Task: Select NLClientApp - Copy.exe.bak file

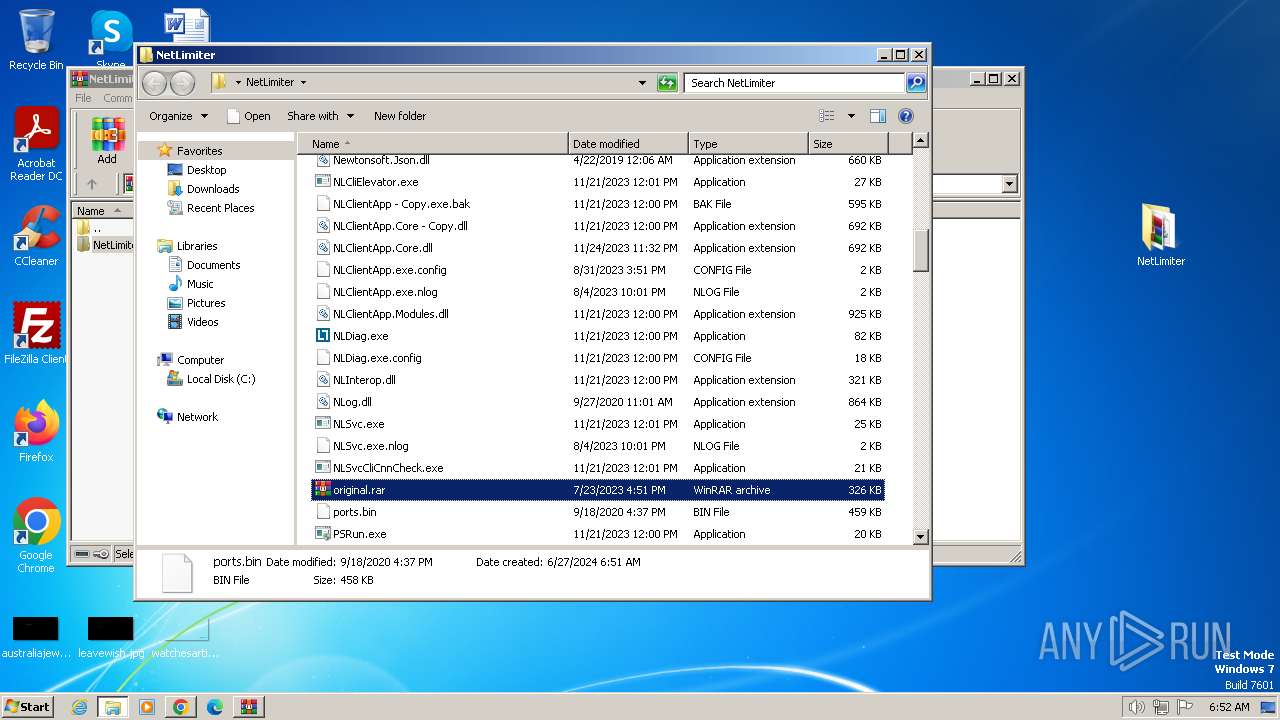Action: pos(401,204)
